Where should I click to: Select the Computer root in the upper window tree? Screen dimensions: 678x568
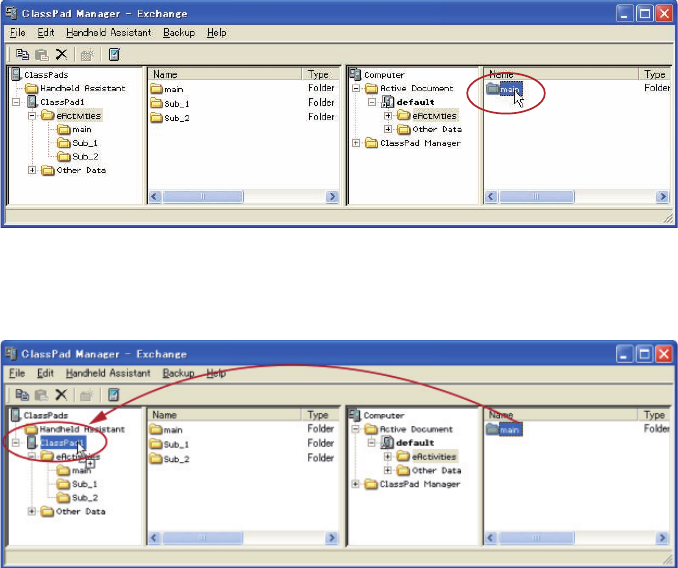coord(377,75)
